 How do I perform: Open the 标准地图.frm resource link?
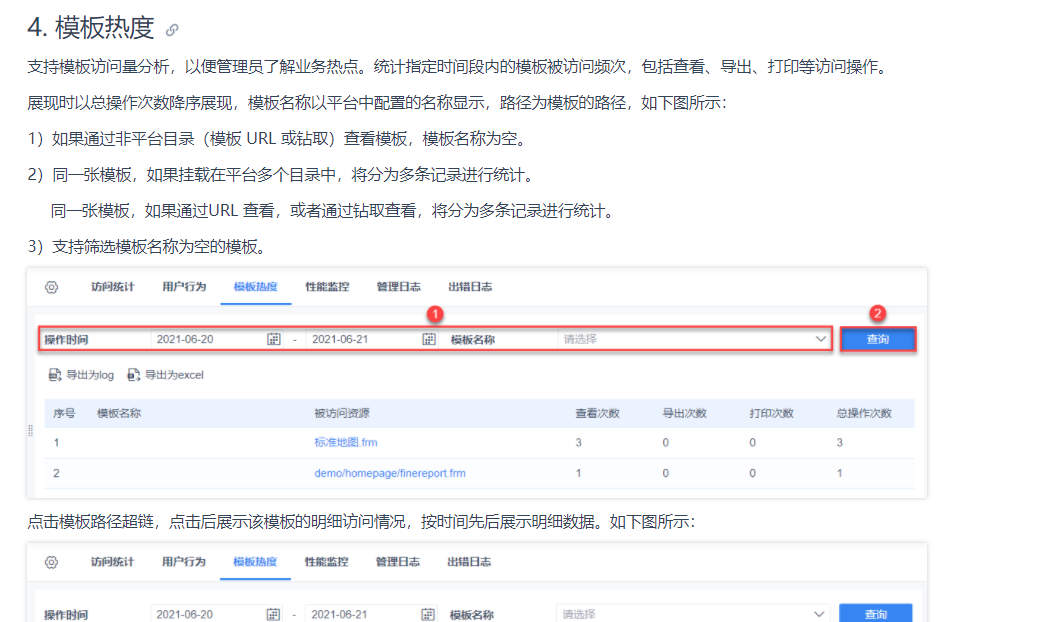click(x=345, y=442)
